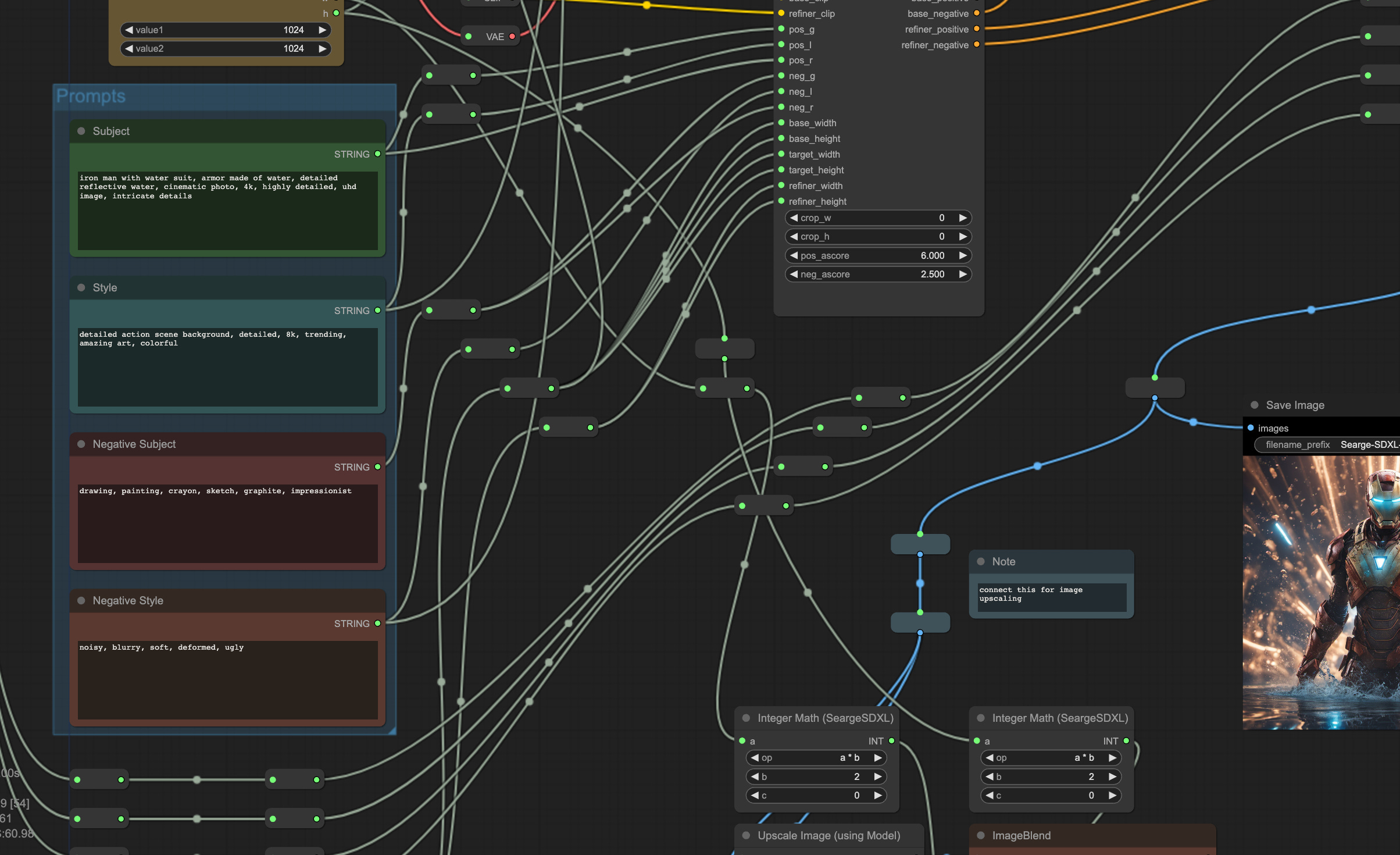The height and width of the screenshot is (855, 1400).
Task: Collapse the left Integer Math node dot
Action: click(x=746, y=718)
